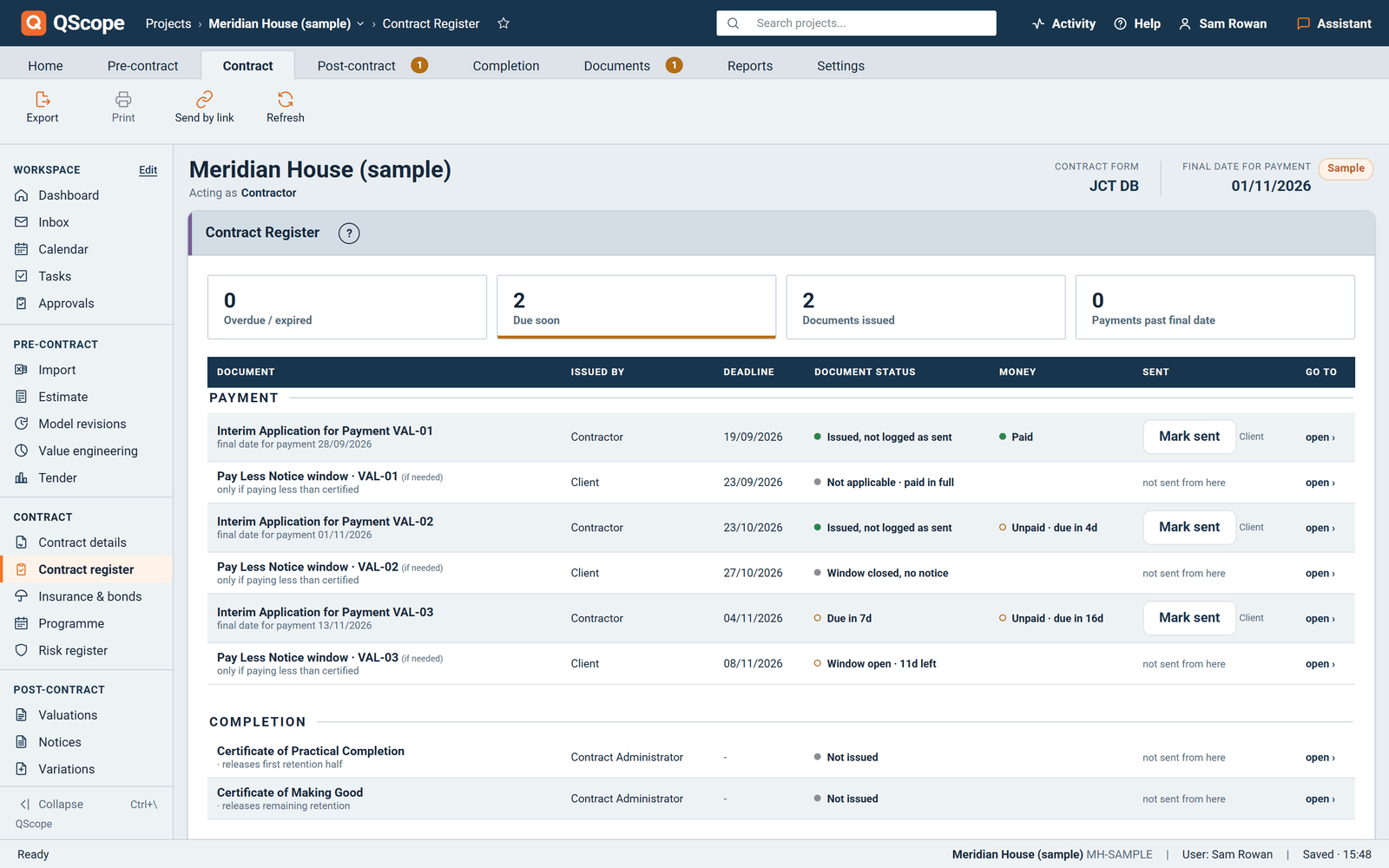1389x868 pixels.
Task: Open the Completion tab
Action: 506,65
